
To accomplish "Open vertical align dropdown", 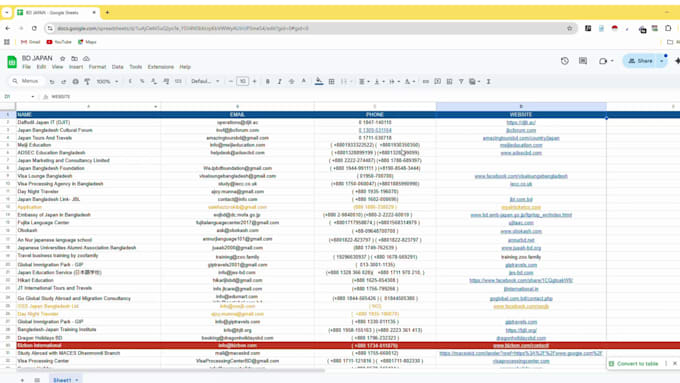I will [x=379, y=82].
